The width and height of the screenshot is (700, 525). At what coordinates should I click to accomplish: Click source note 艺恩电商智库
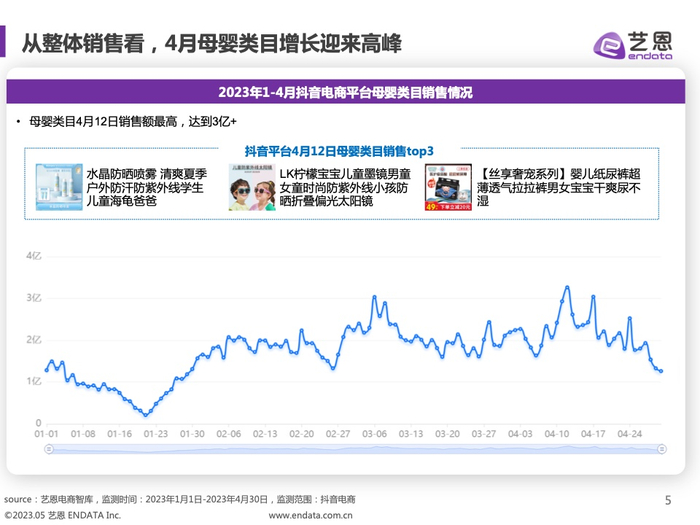point(67,500)
